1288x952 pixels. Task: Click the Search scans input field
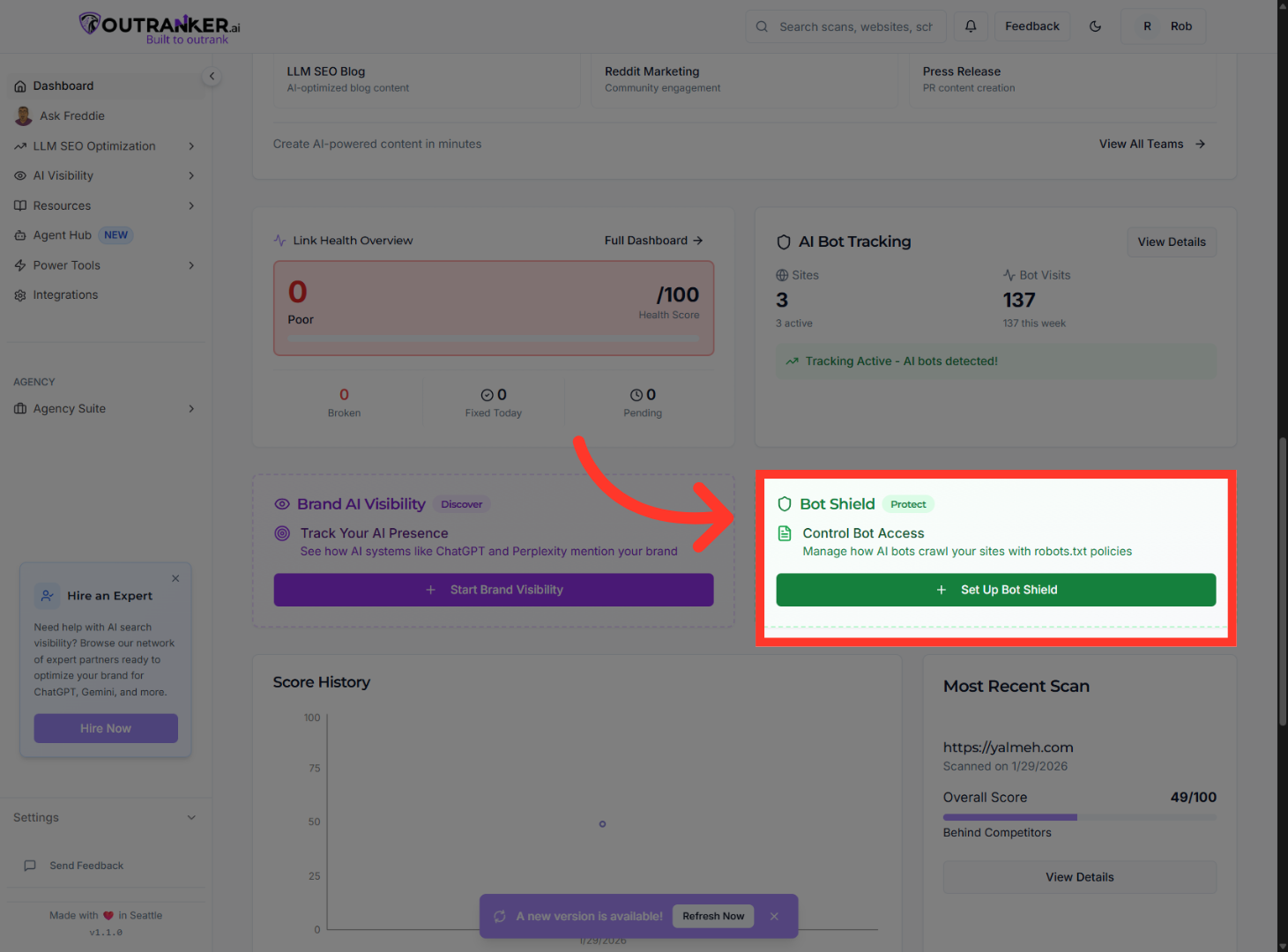(855, 27)
